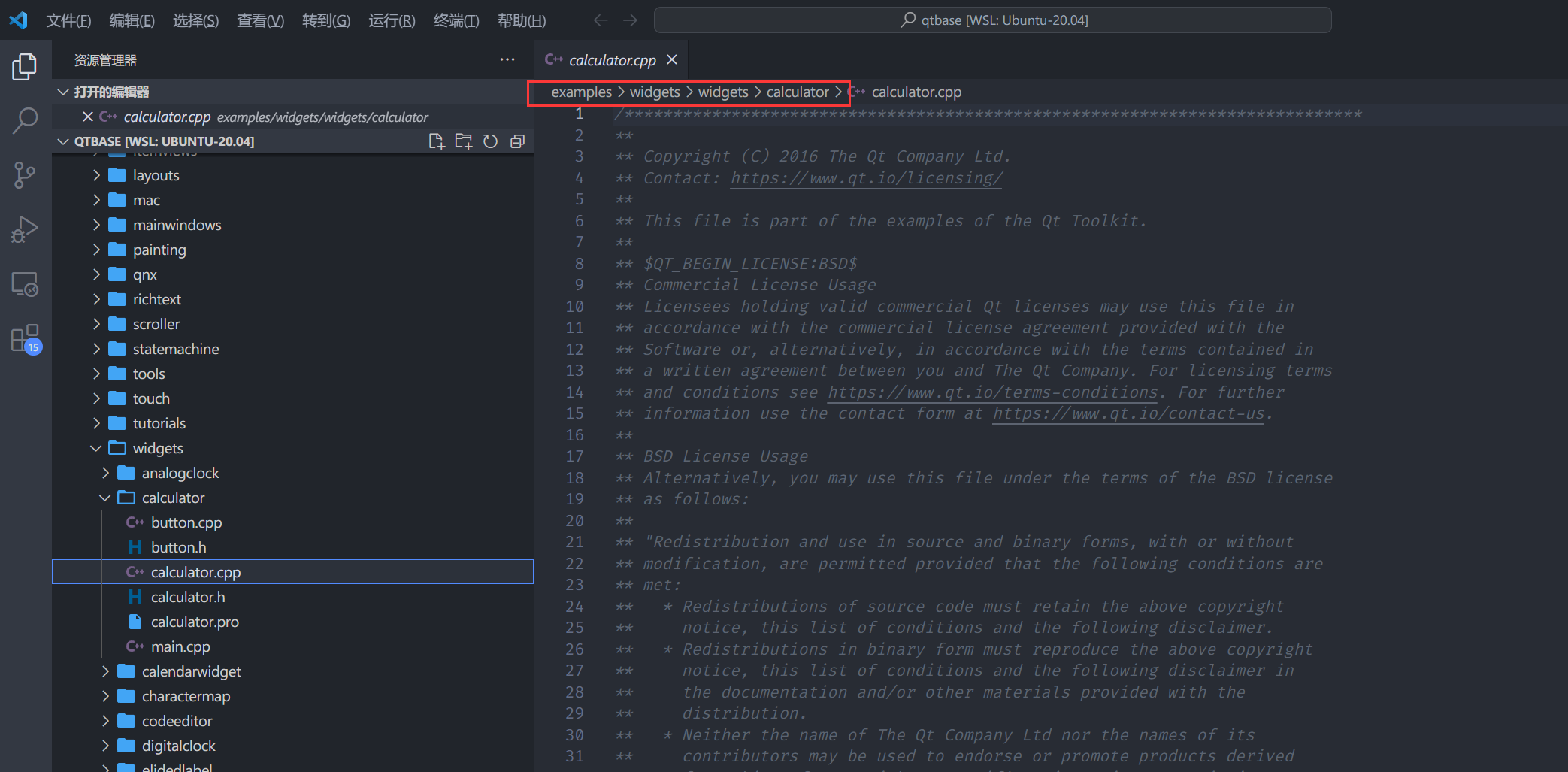Open button.h header file

[292, 547]
